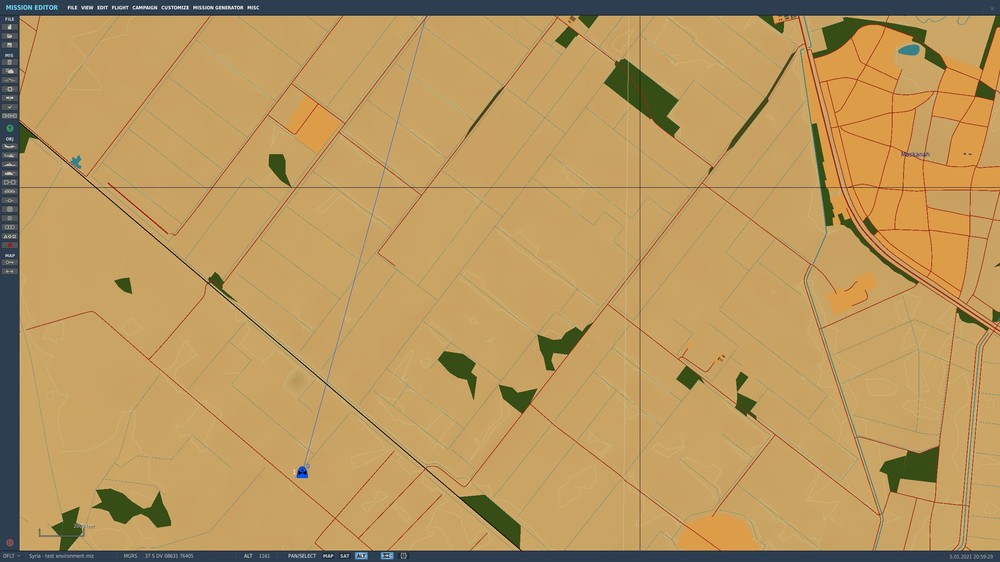
Task: Select the blue ground unit on map
Action: tap(302, 472)
